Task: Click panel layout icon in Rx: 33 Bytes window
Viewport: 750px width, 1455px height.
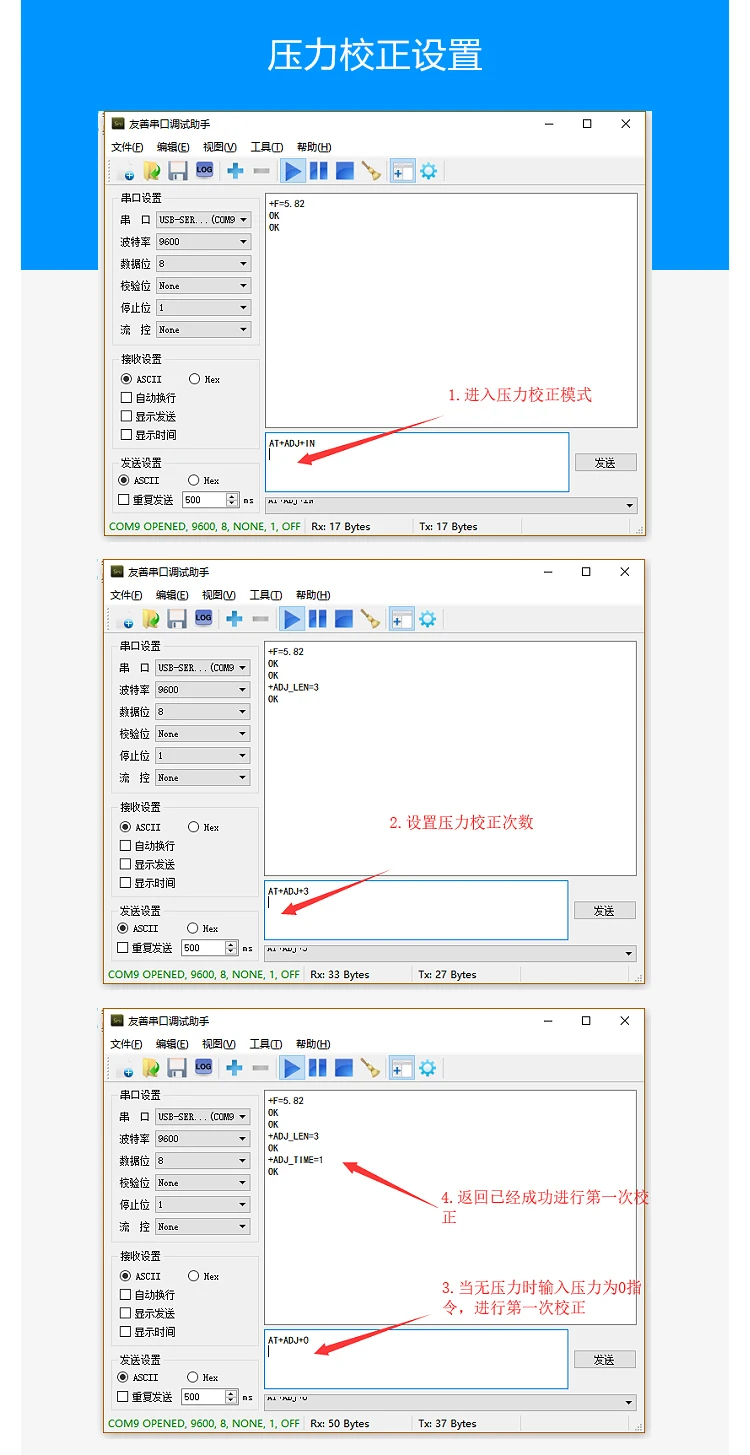Action: [401, 619]
